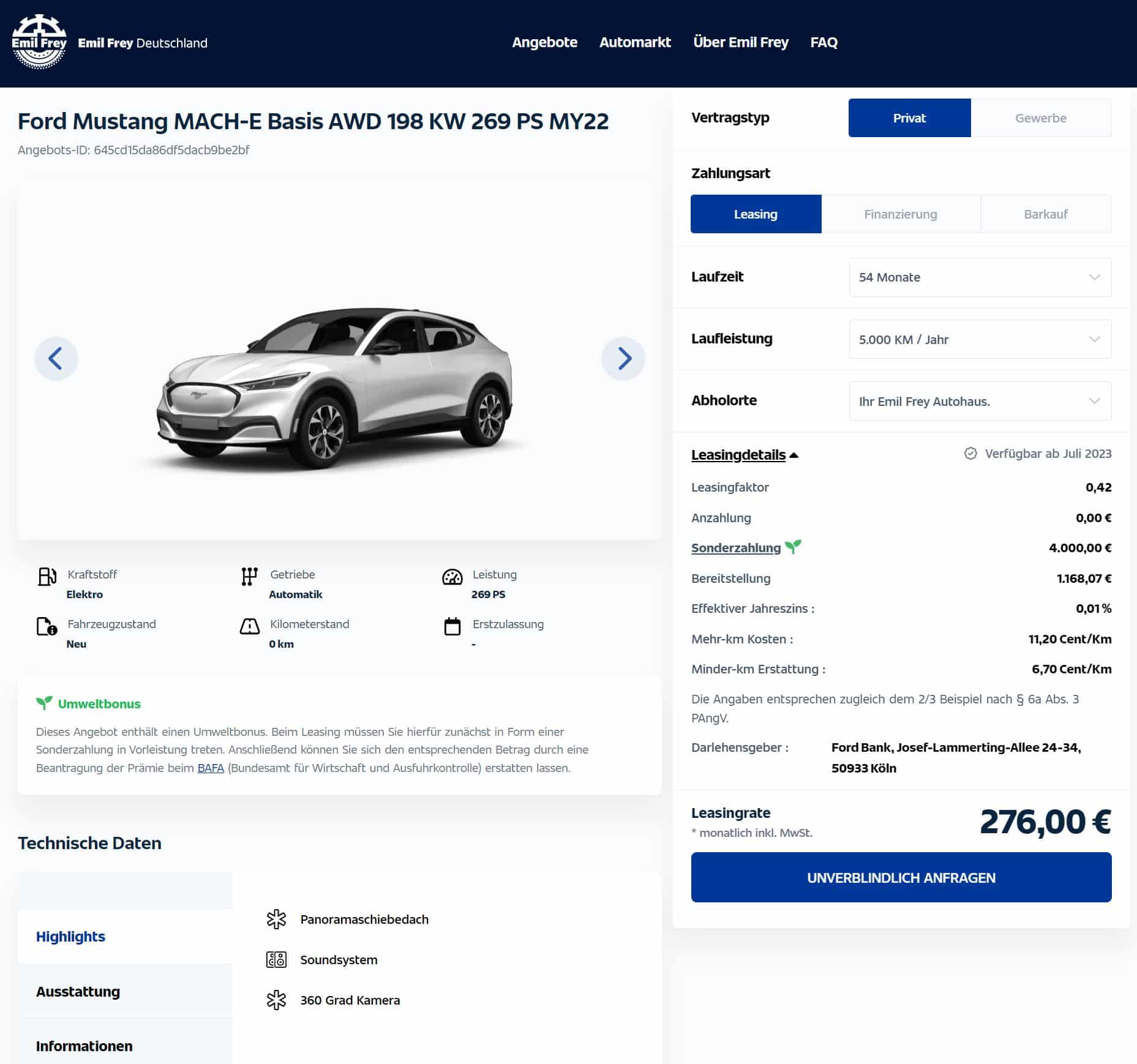The height and width of the screenshot is (1064, 1137).
Task: Open the BAFA link
Action: coord(211,768)
